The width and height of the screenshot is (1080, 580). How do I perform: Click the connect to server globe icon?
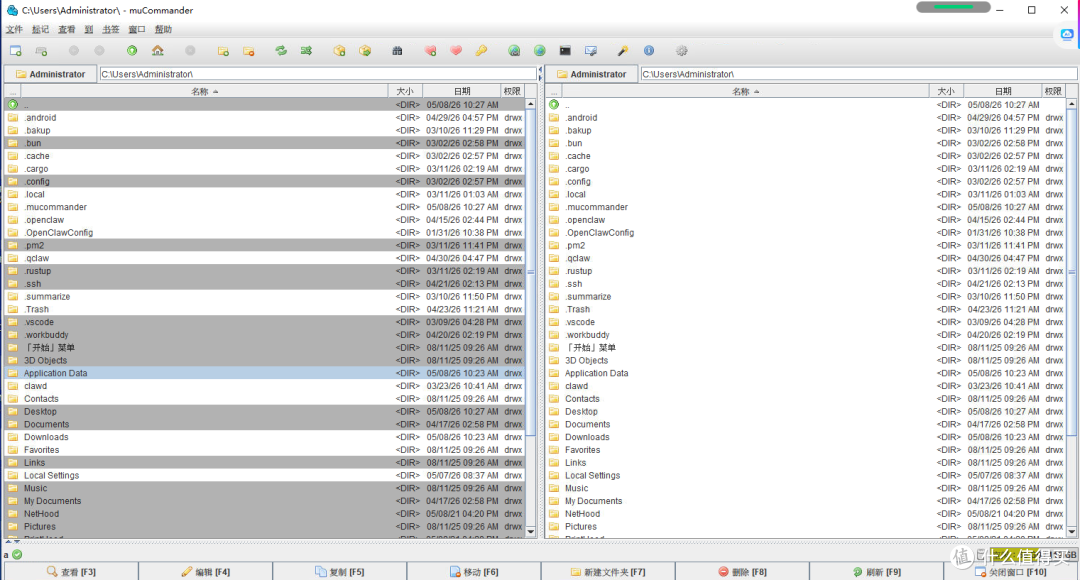point(514,51)
